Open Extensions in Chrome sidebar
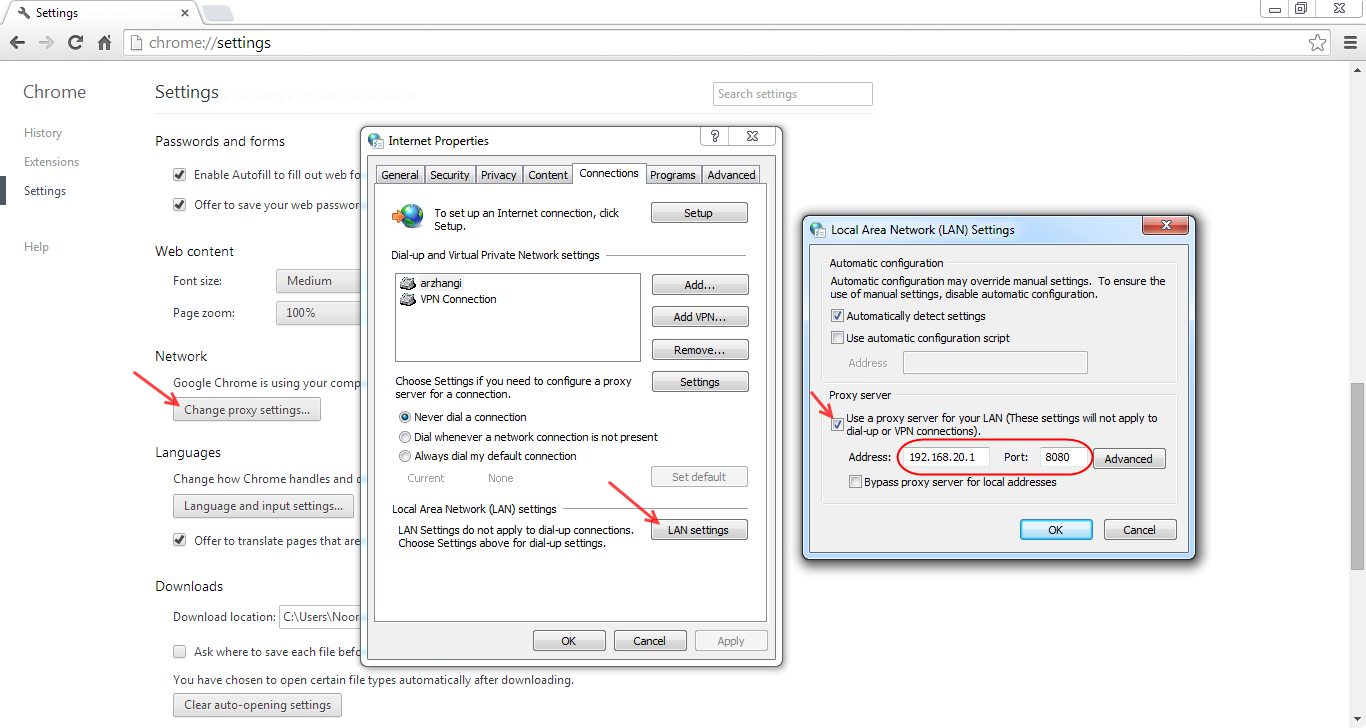 [x=52, y=162]
